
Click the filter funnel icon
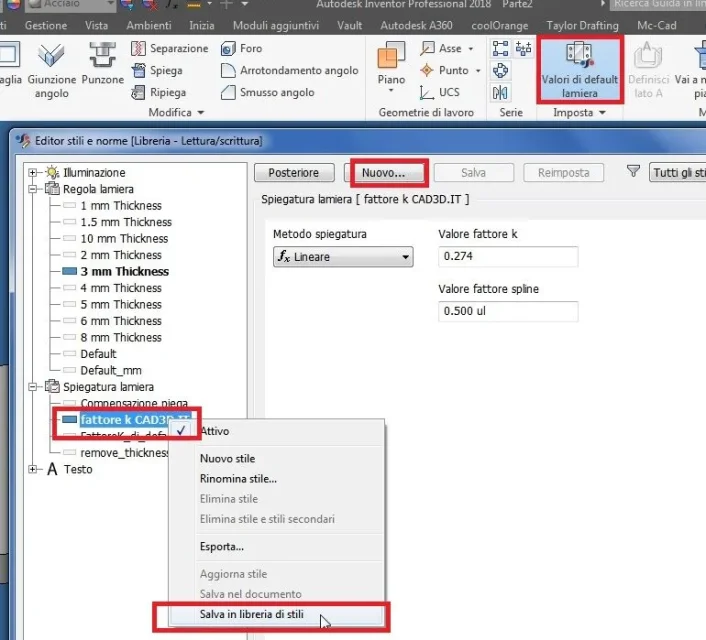(x=633, y=171)
